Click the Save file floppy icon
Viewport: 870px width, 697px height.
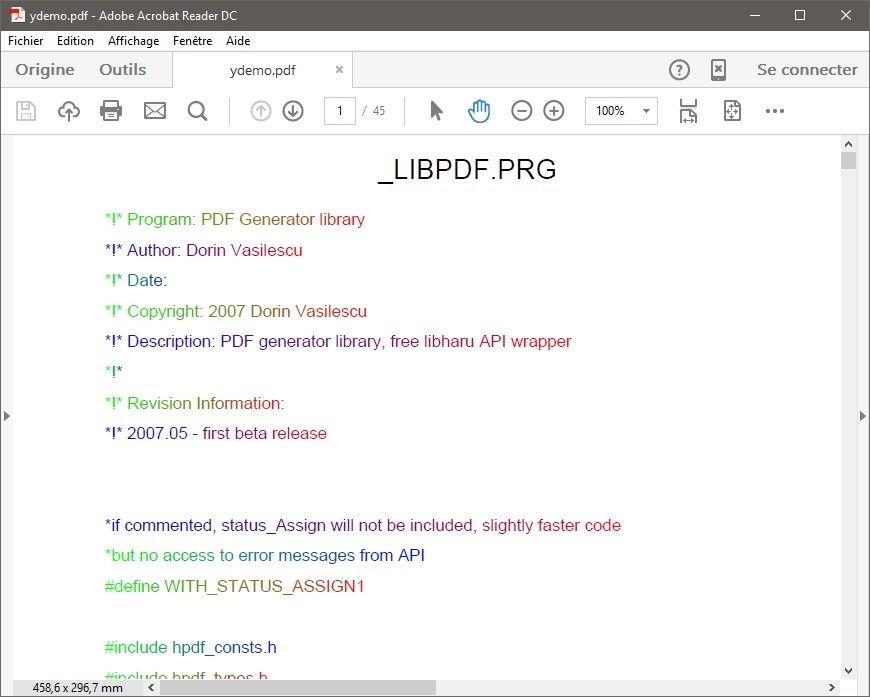26,111
